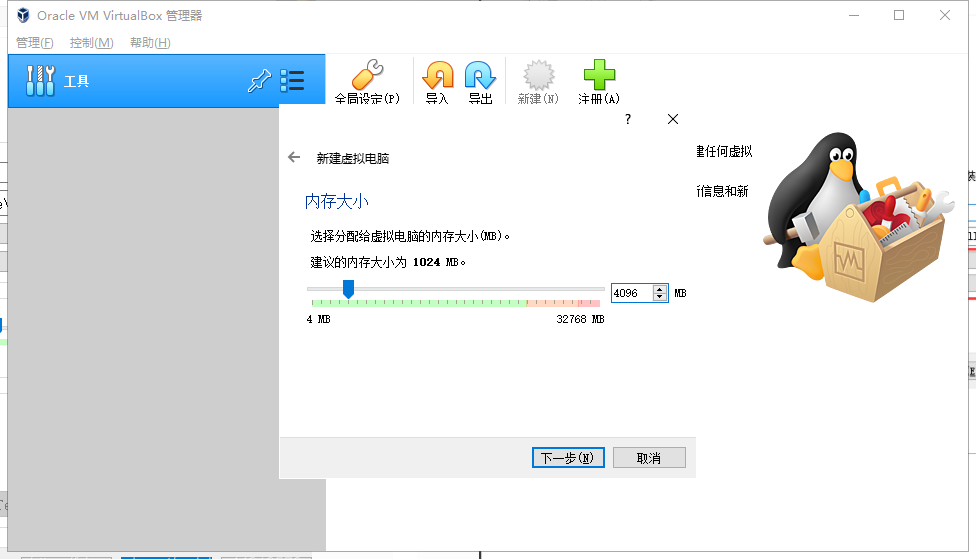976x559 pixels.
Task: Open the Tools list menu icon
Action: pos(292,80)
